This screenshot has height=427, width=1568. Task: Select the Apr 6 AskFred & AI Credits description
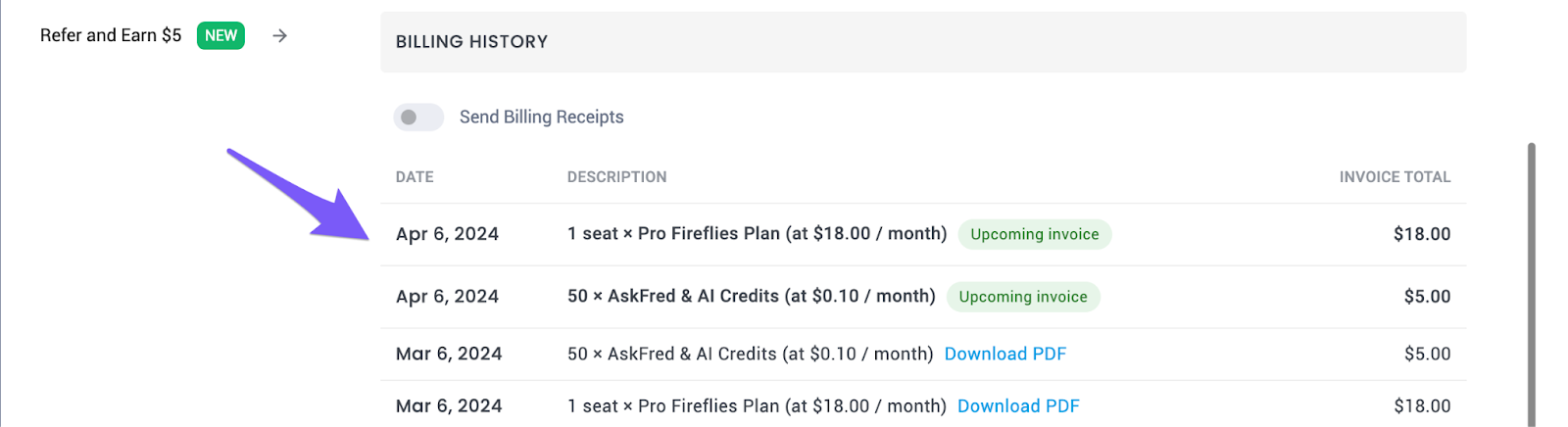751,297
